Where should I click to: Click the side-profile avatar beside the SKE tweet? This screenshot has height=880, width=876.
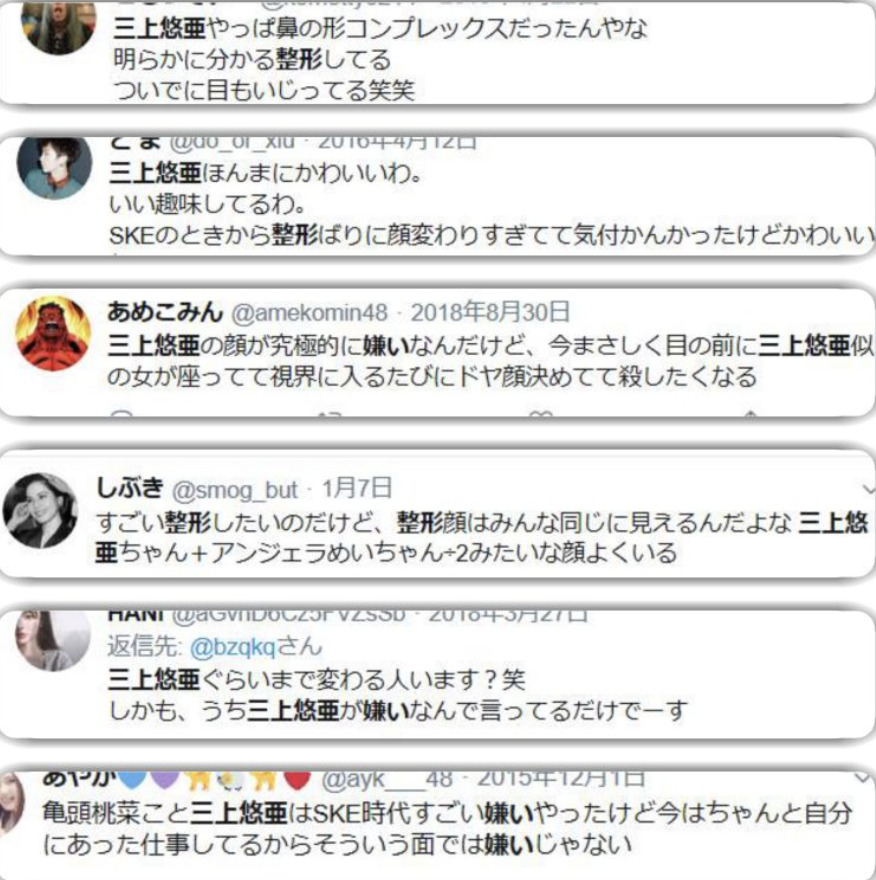(54, 167)
